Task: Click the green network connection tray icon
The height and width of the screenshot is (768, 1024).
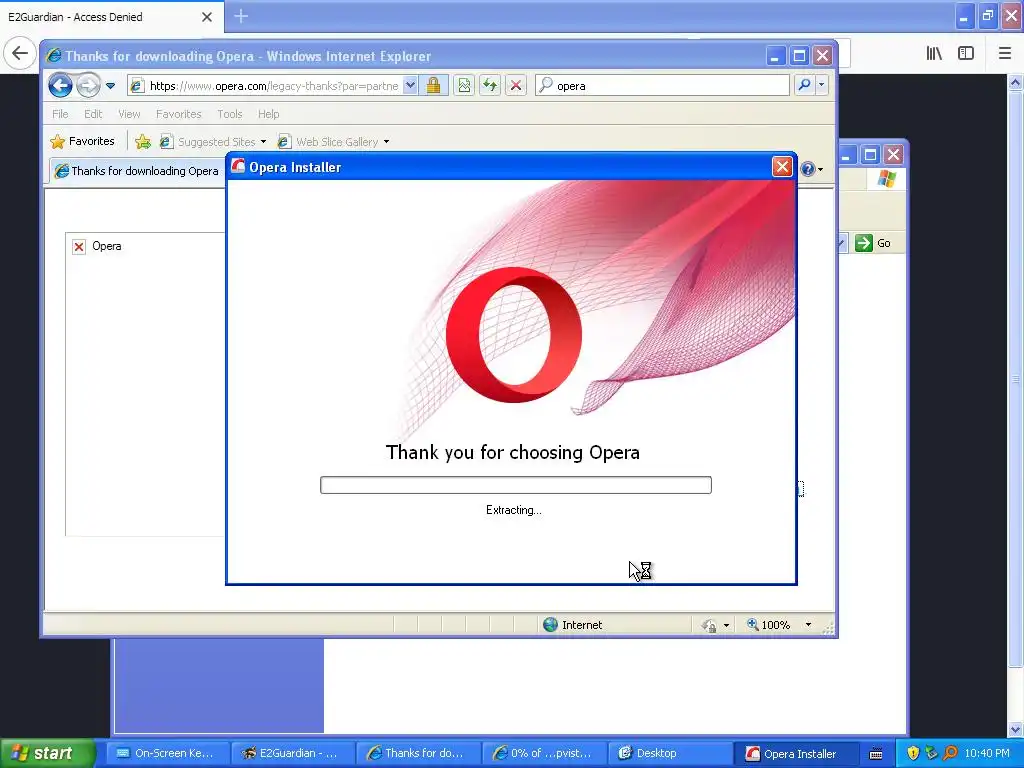Action: [931, 753]
